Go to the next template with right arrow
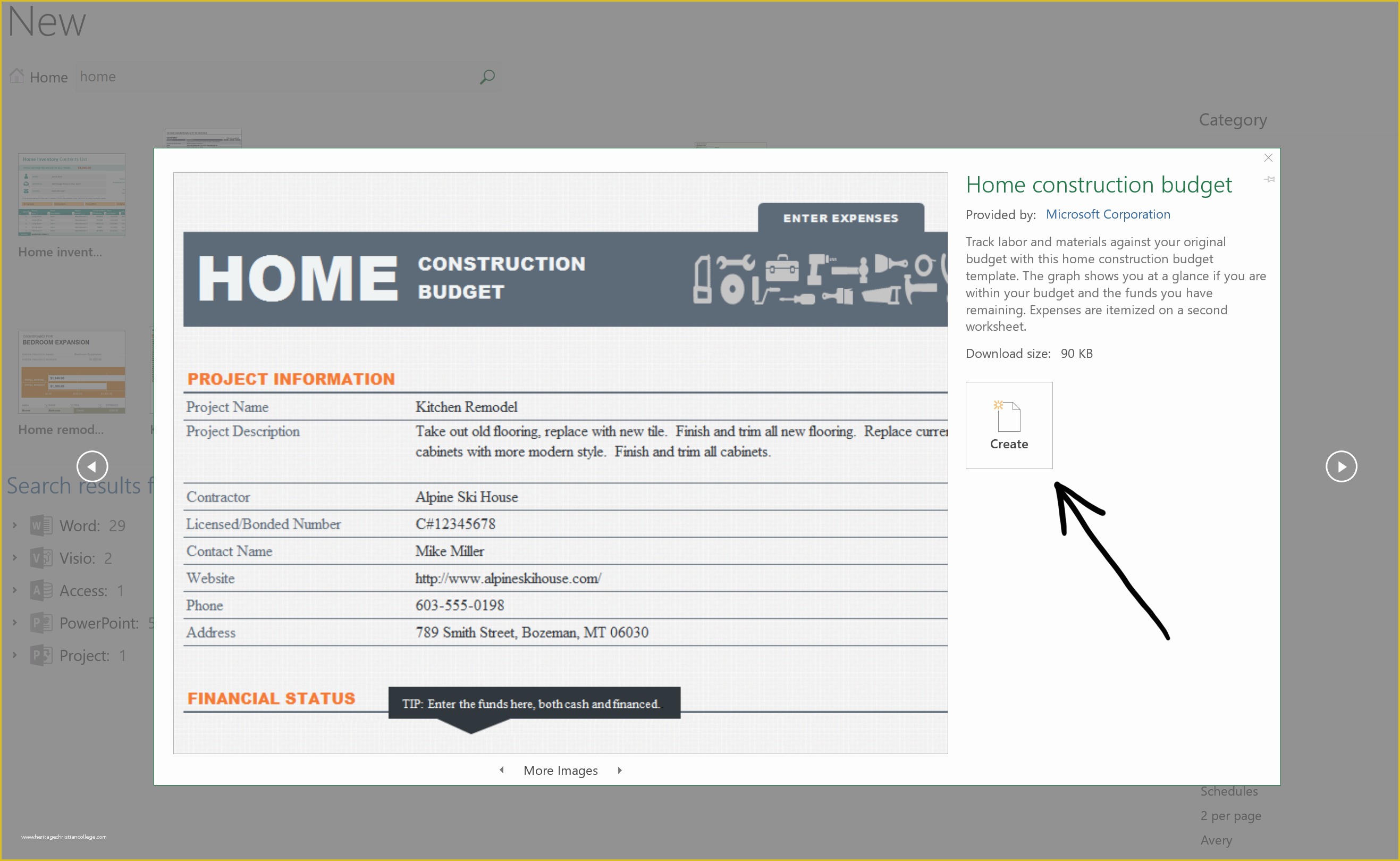The width and height of the screenshot is (1400, 861). tap(1341, 466)
